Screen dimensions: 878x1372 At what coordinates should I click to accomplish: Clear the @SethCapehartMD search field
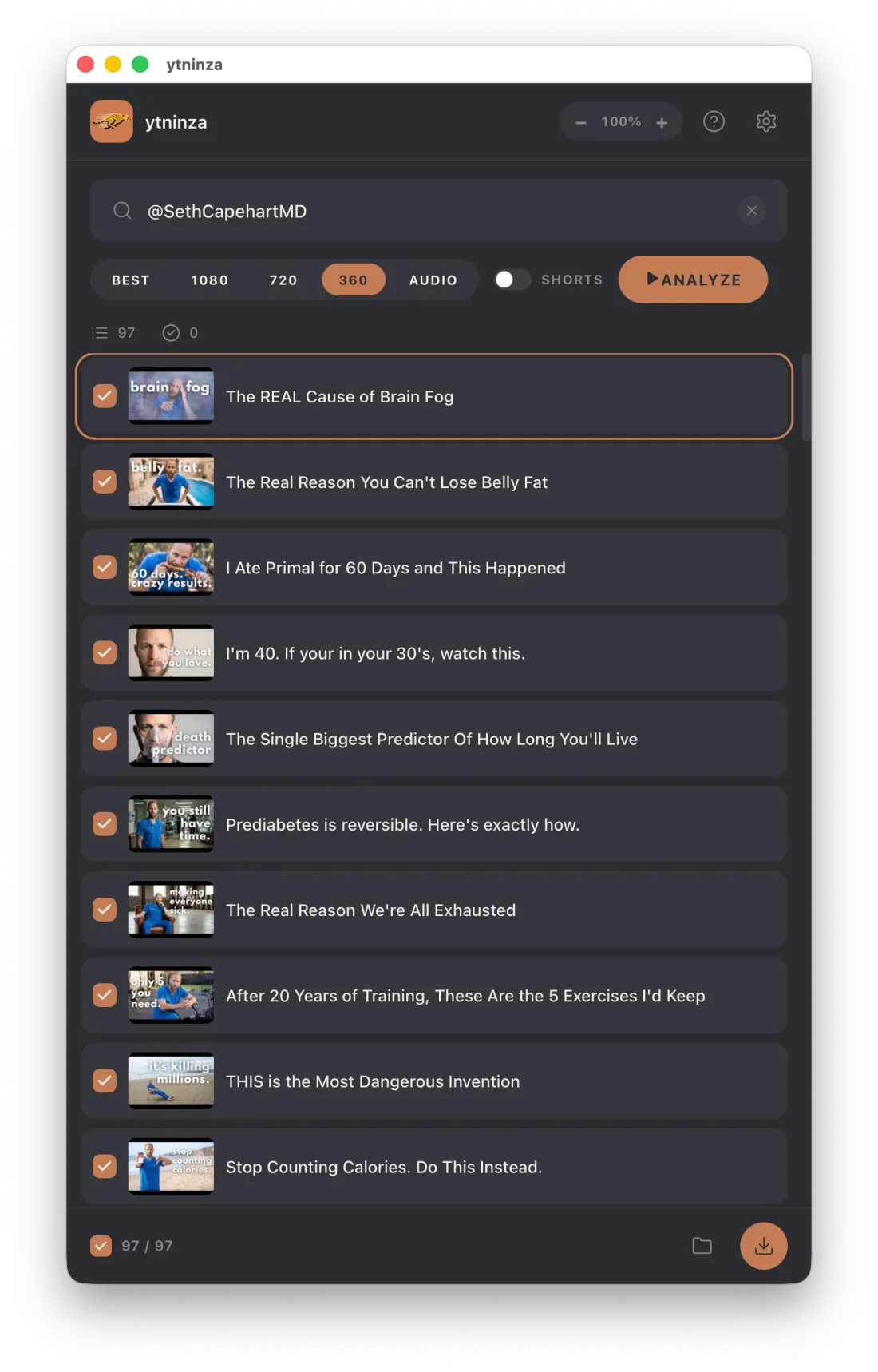tap(752, 211)
